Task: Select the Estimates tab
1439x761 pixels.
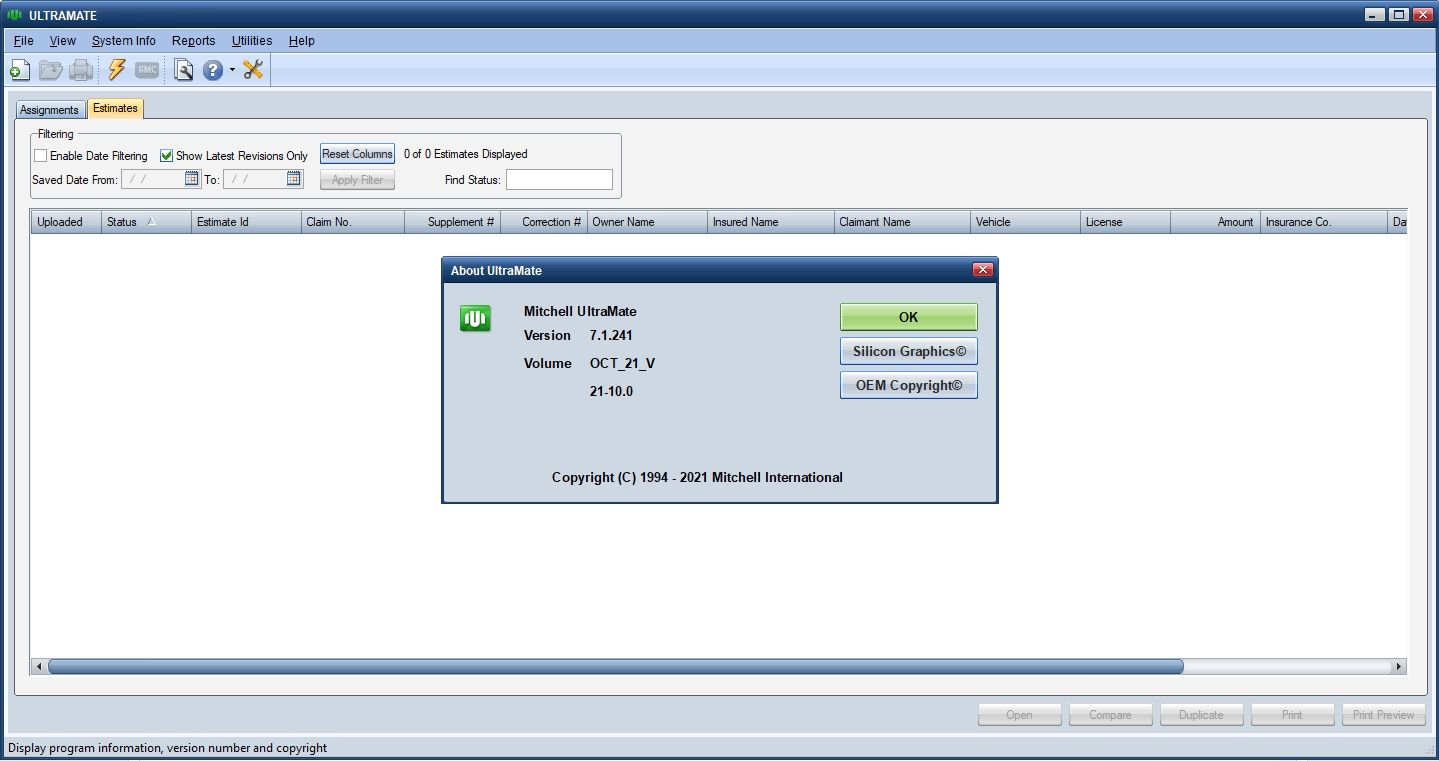Action: (115, 108)
